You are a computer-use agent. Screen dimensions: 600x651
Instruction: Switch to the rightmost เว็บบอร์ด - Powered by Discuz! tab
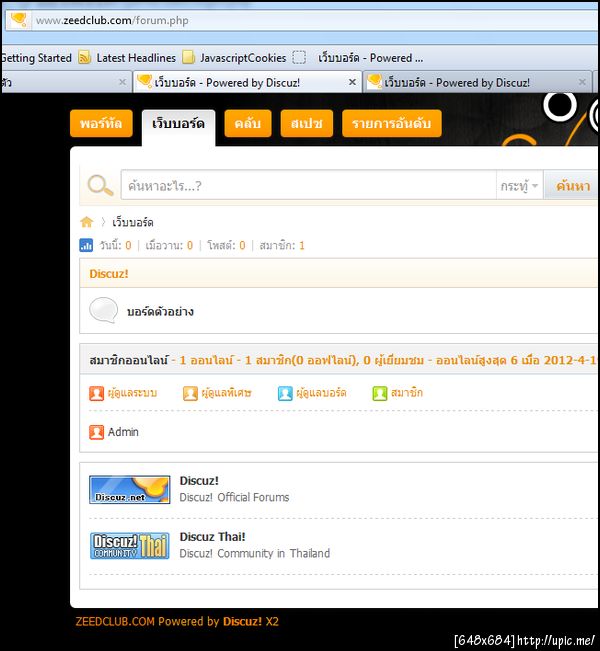coord(478,82)
